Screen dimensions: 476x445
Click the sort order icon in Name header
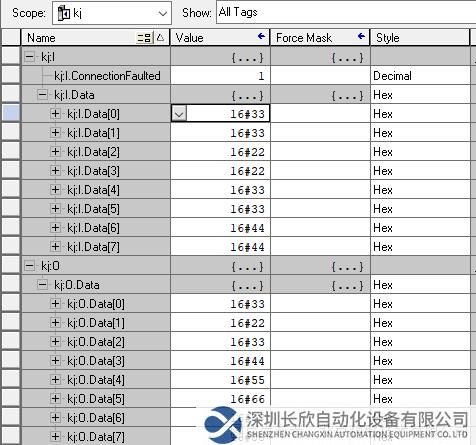(x=144, y=38)
